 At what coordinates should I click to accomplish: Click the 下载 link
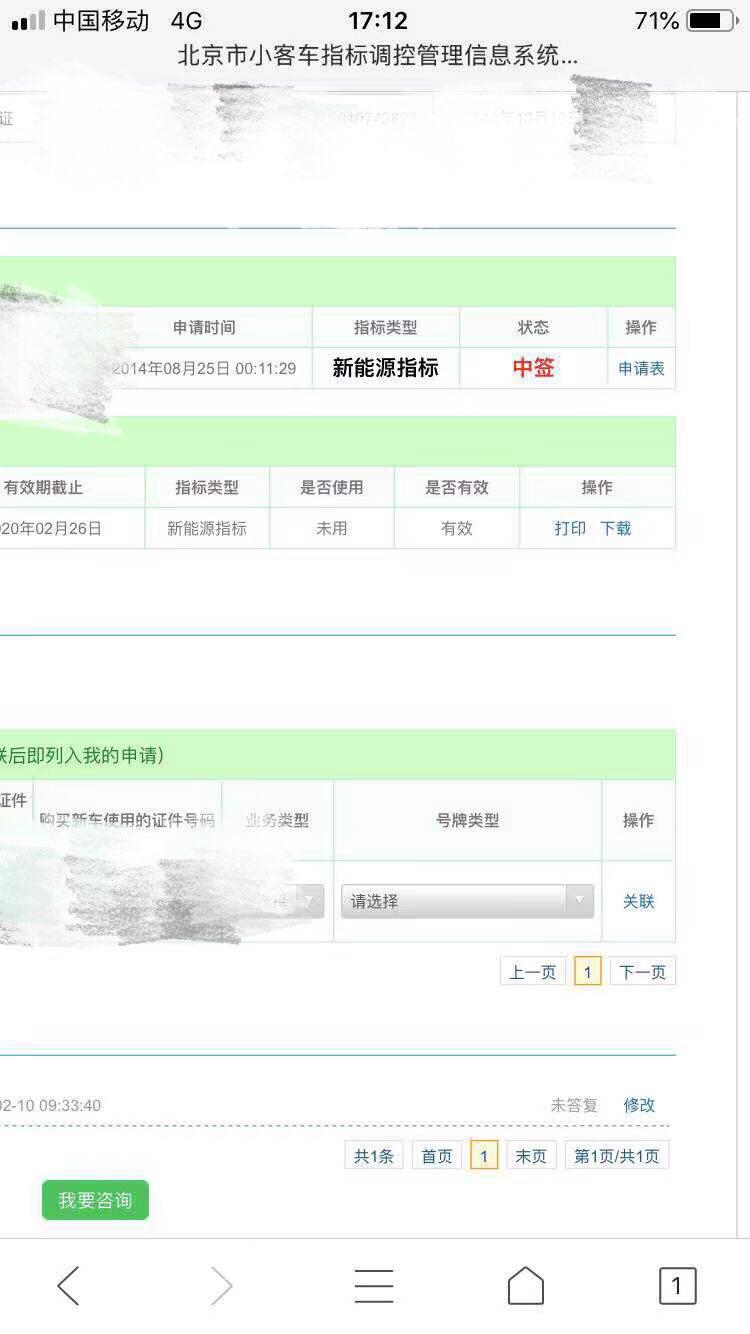pyautogui.click(x=616, y=528)
